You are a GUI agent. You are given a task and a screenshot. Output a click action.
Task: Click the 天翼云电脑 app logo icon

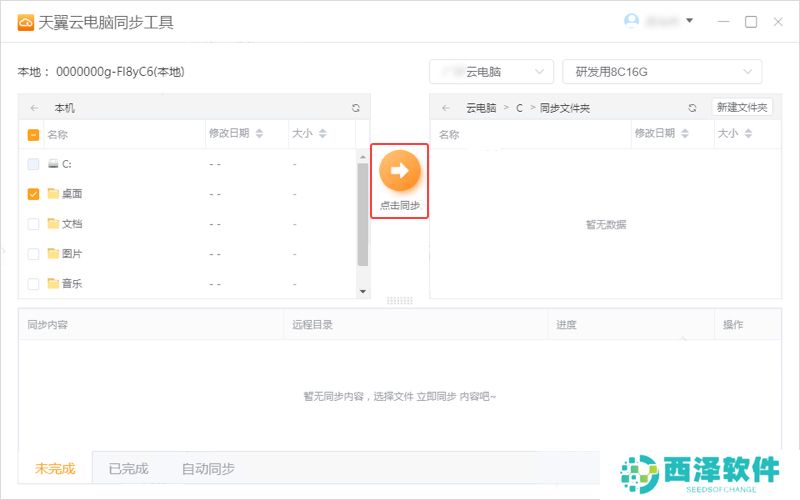click(26, 22)
